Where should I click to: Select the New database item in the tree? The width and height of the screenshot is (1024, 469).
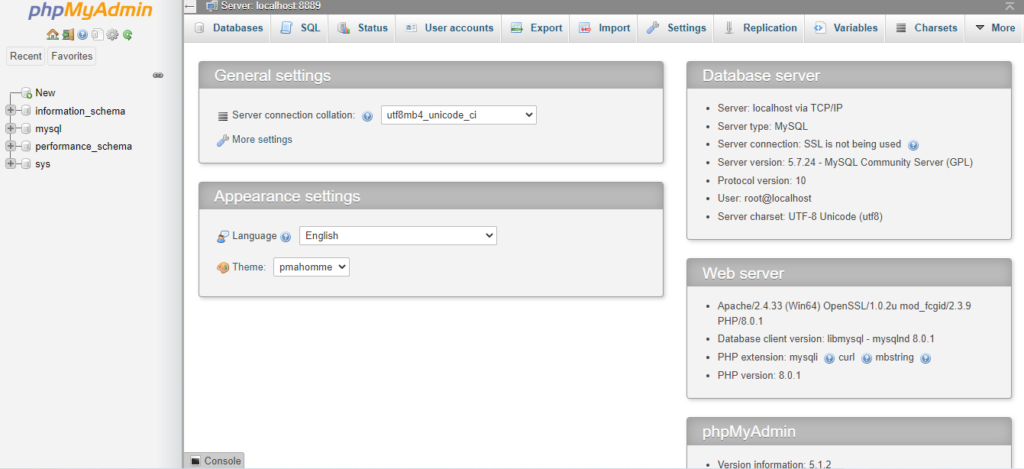point(45,93)
